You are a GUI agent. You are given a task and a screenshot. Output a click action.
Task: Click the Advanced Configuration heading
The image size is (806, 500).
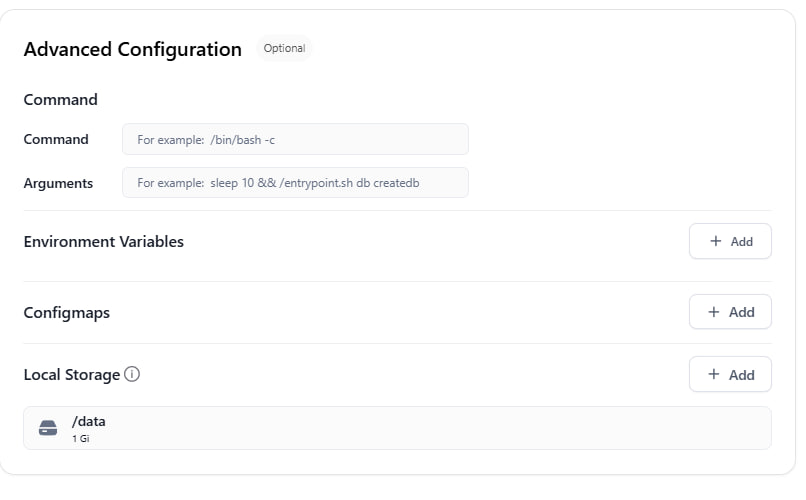(133, 49)
